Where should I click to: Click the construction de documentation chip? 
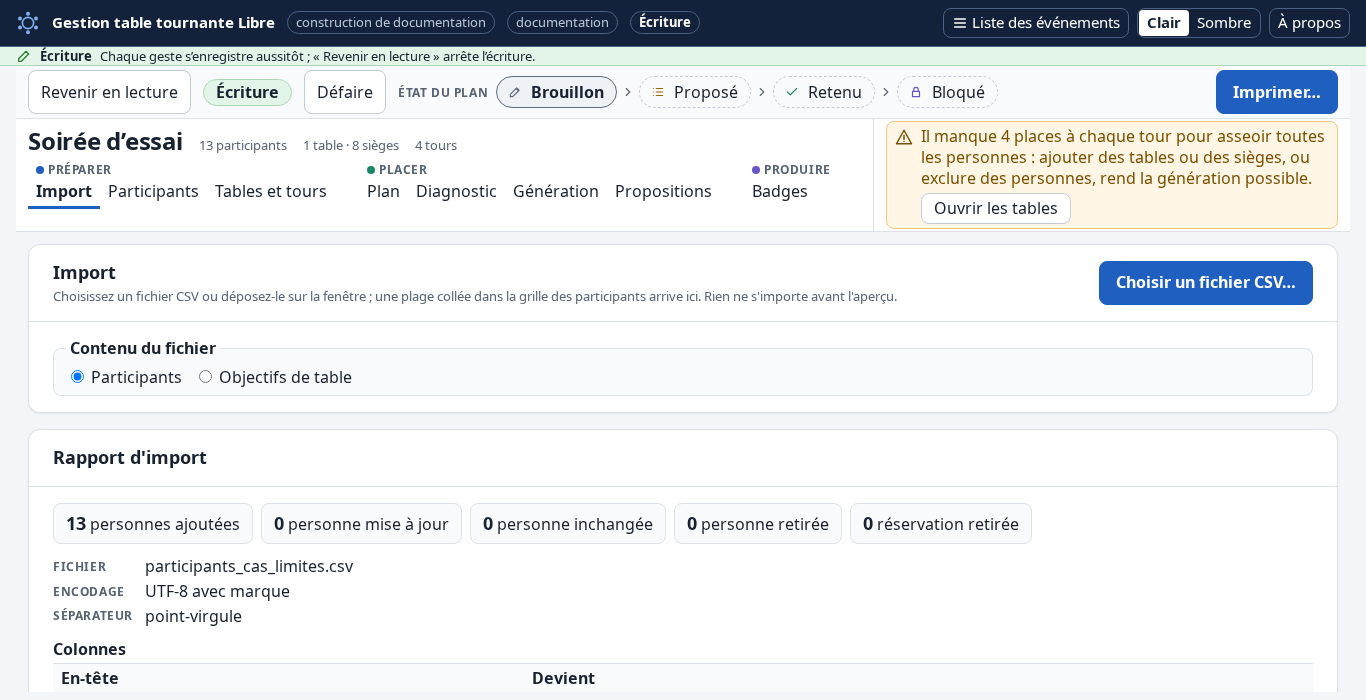[x=391, y=23]
